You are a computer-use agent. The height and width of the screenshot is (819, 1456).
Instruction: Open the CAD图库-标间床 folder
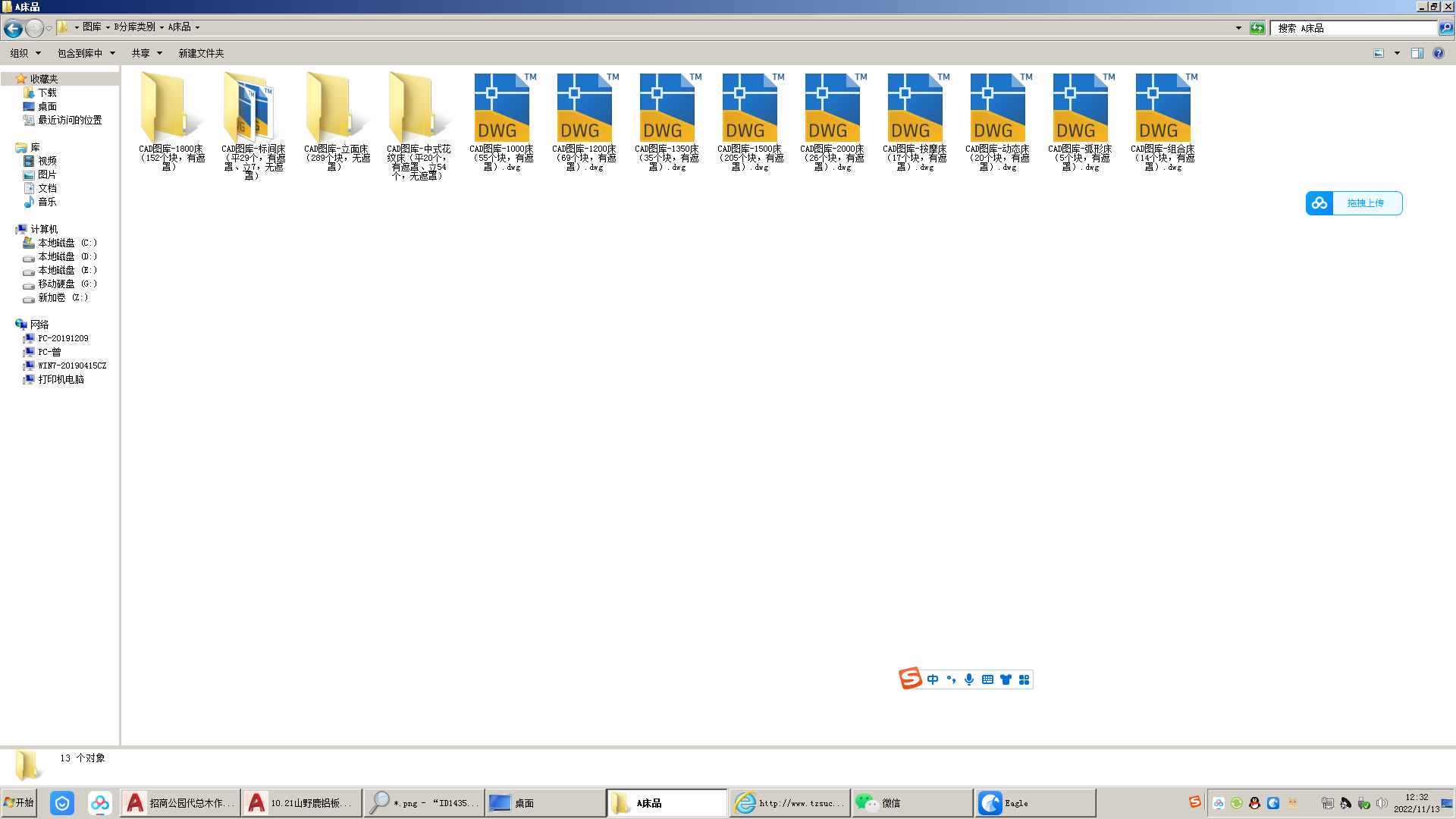[254, 125]
